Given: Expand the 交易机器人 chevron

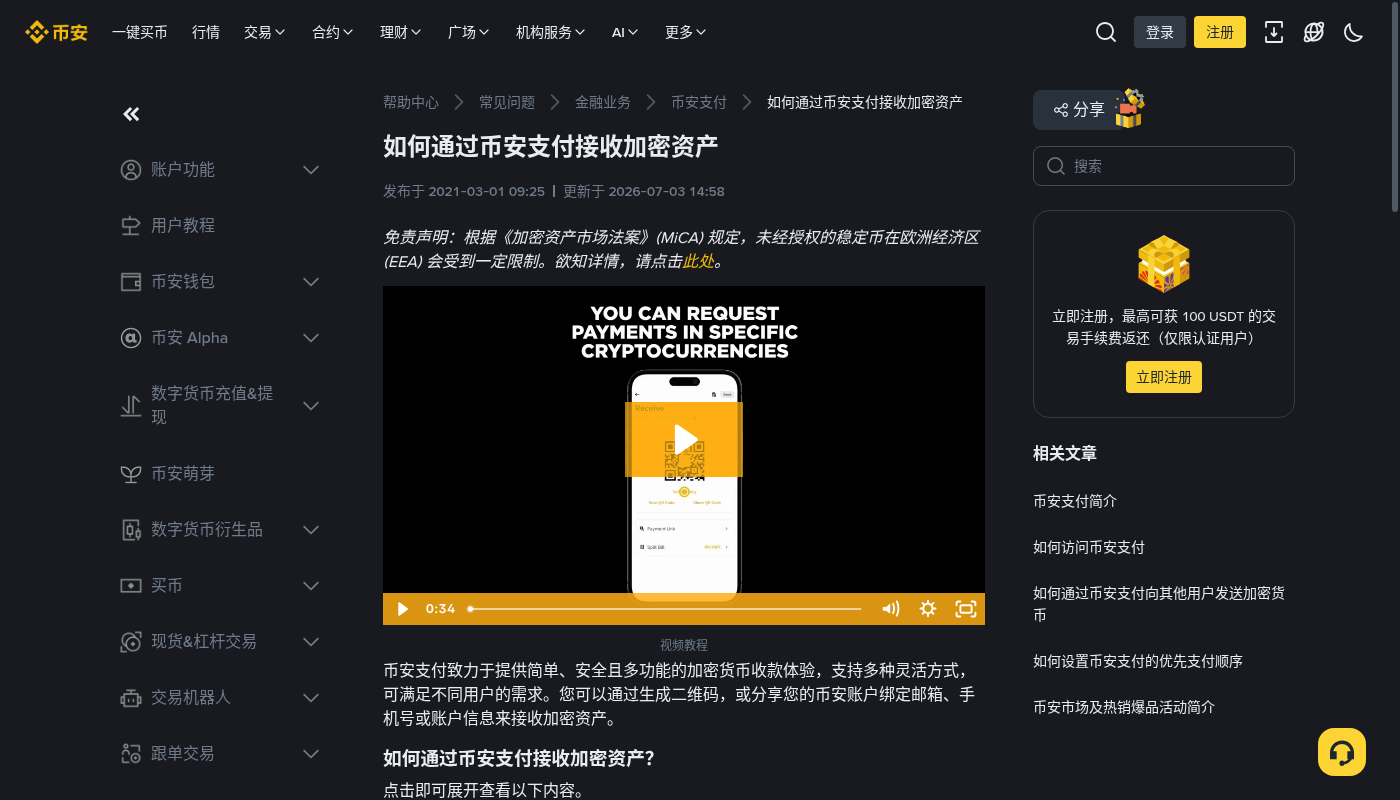Looking at the screenshot, I should 311,698.
